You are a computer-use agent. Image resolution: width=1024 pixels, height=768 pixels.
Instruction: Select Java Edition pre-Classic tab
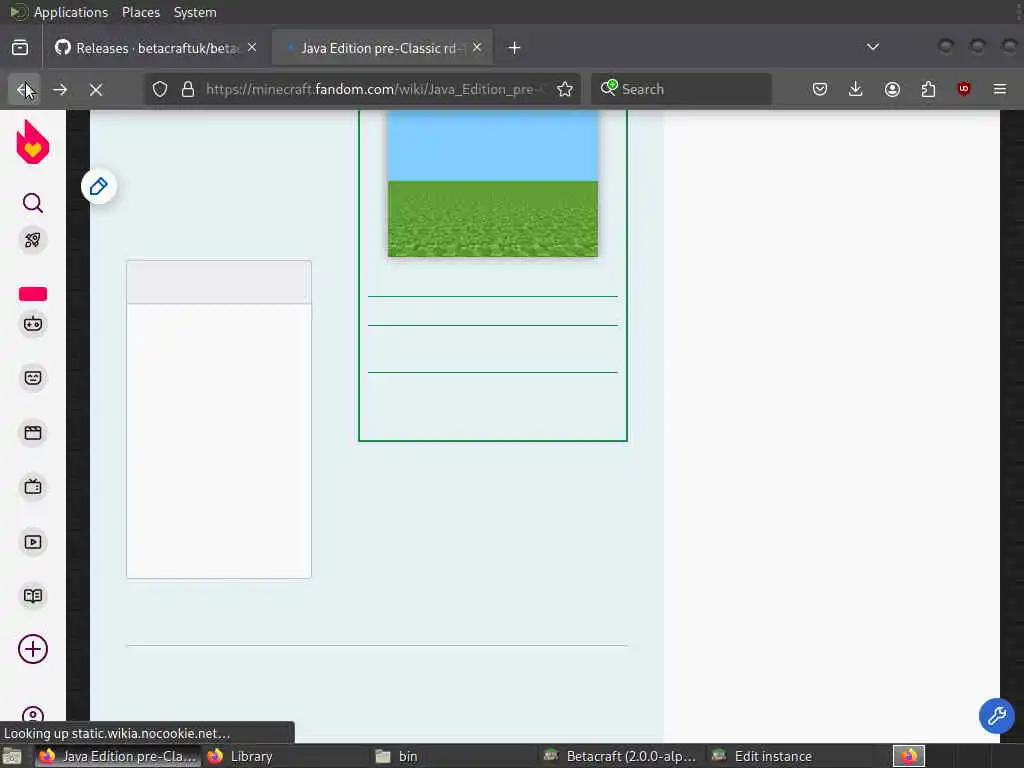pos(382,48)
